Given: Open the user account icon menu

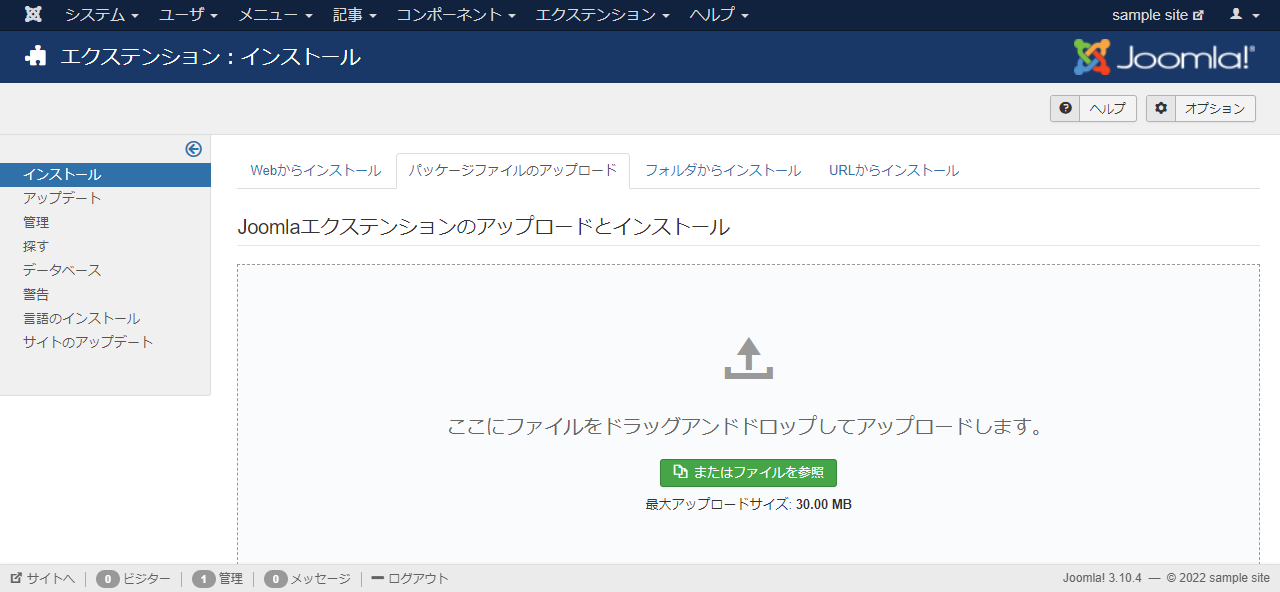Looking at the screenshot, I should 1244,15.
